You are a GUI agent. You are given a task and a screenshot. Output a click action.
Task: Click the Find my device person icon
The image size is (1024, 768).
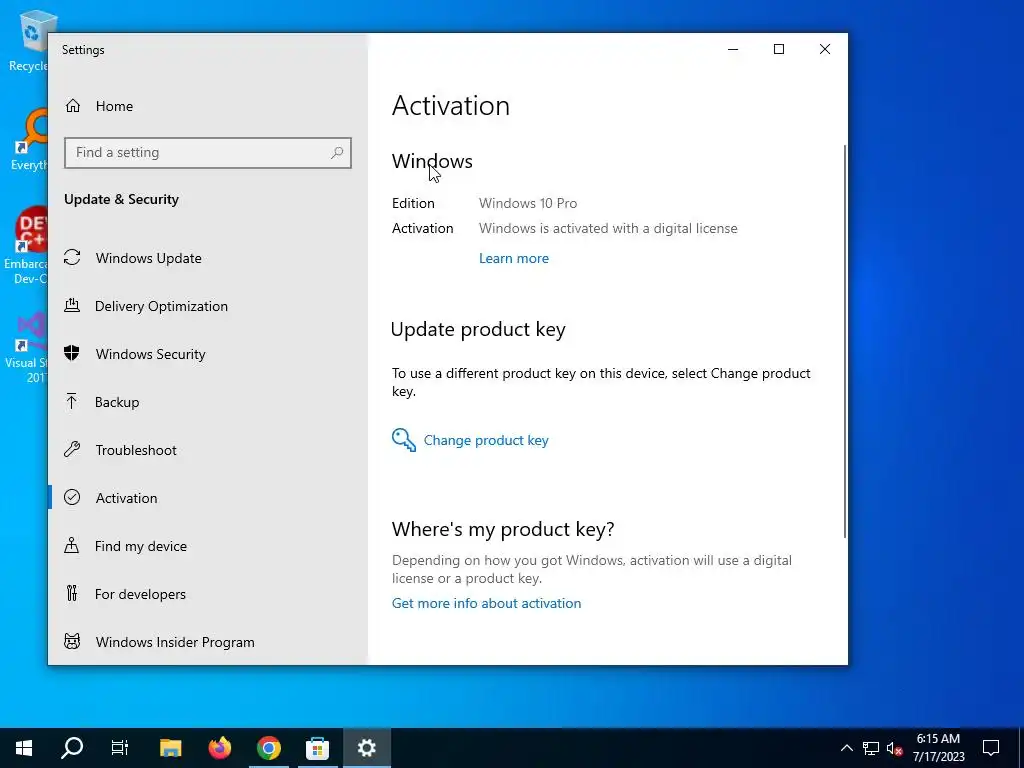pos(72,545)
